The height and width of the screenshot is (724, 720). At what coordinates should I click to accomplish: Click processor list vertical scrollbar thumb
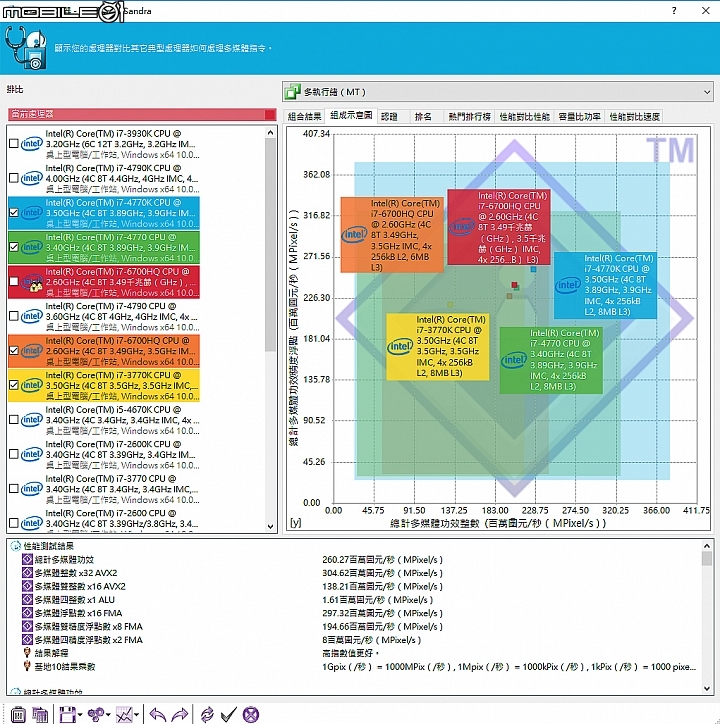[271, 245]
